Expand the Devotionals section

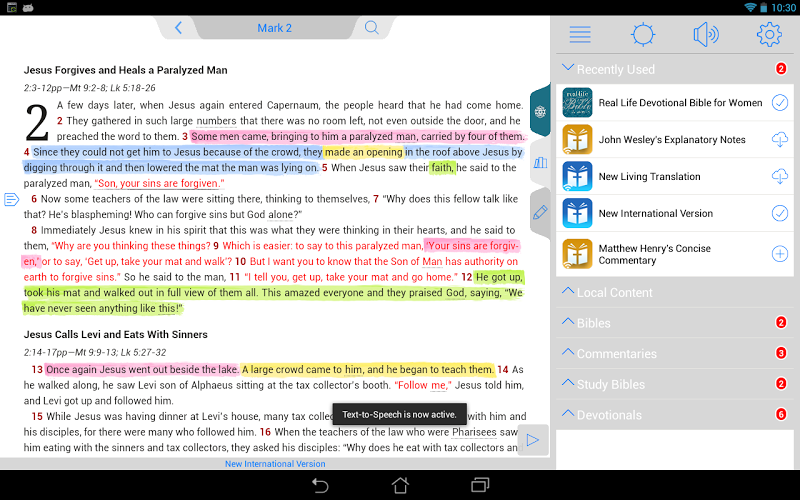[x=674, y=415]
